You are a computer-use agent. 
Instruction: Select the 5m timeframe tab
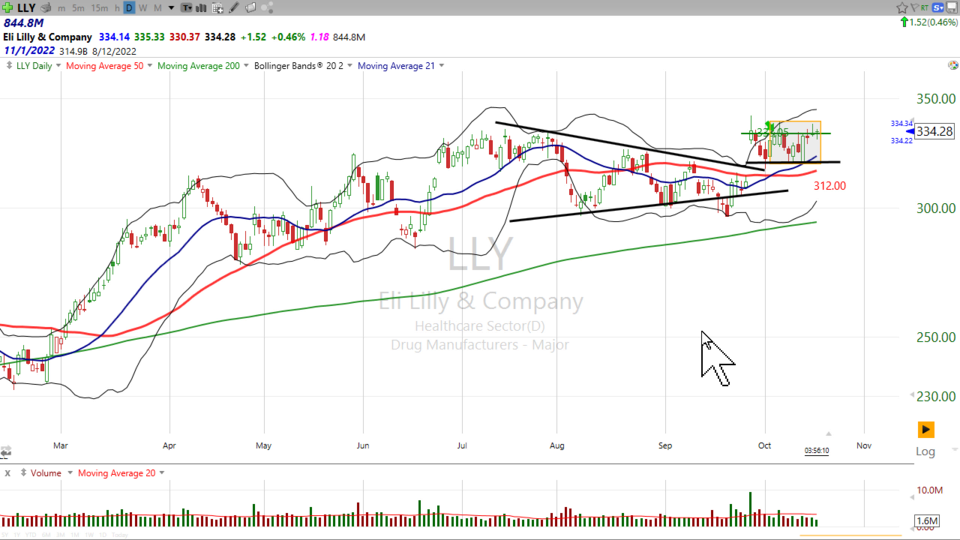(x=78, y=8)
